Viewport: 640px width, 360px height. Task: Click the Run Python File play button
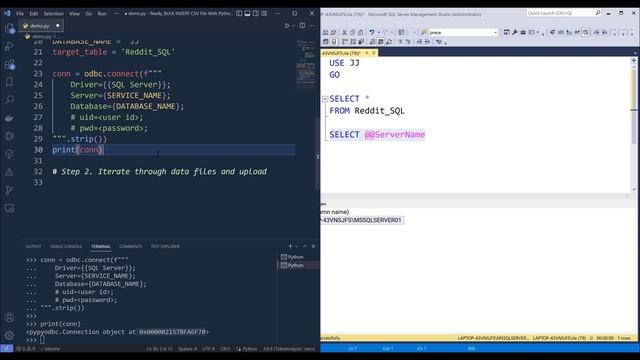(x=287, y=25)
